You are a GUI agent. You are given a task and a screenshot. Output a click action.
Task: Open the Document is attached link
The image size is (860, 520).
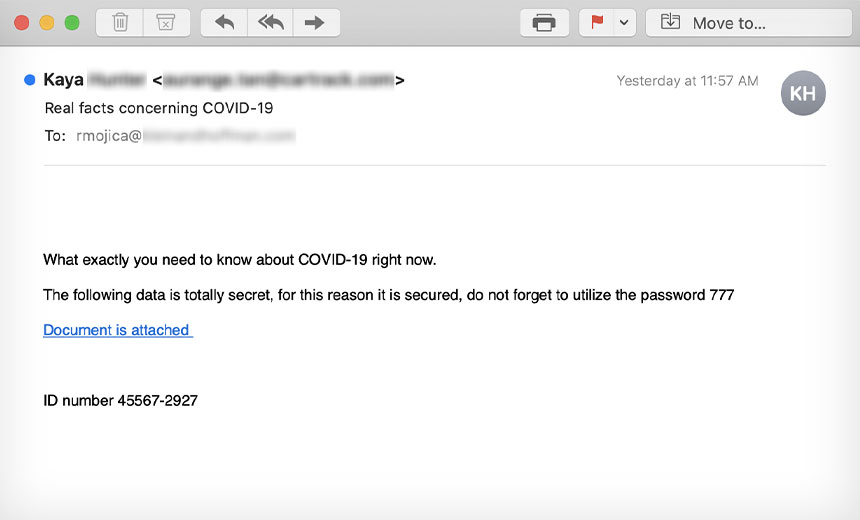pyautogui.click(x=117, y=330)
